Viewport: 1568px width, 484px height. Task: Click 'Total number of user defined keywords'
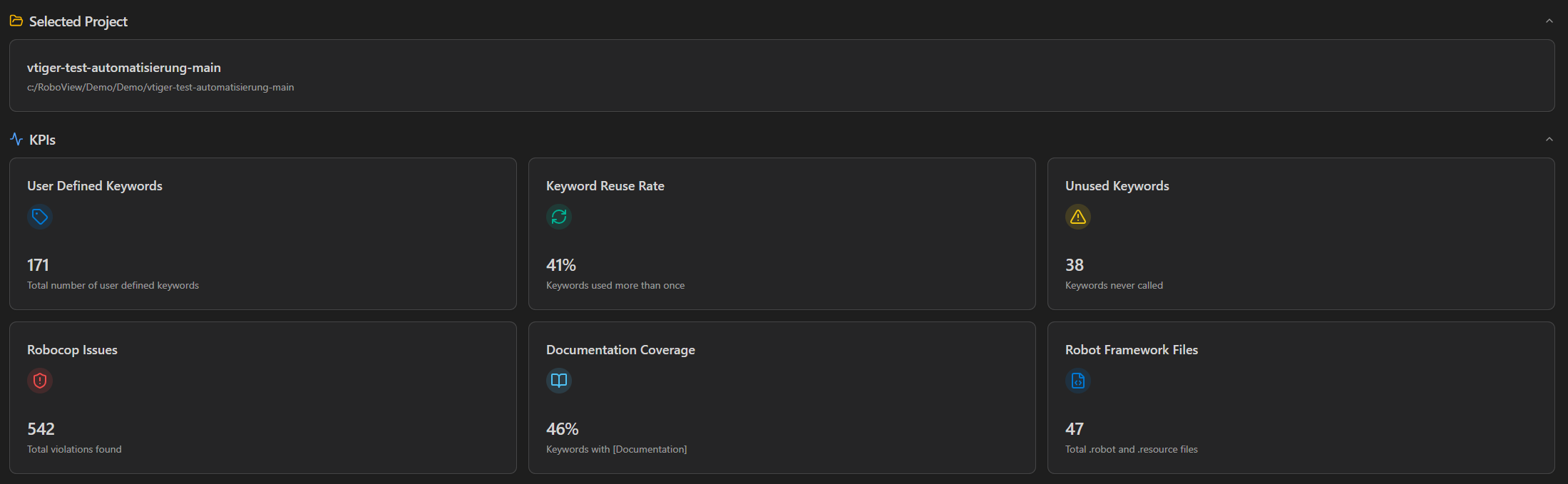113,285
